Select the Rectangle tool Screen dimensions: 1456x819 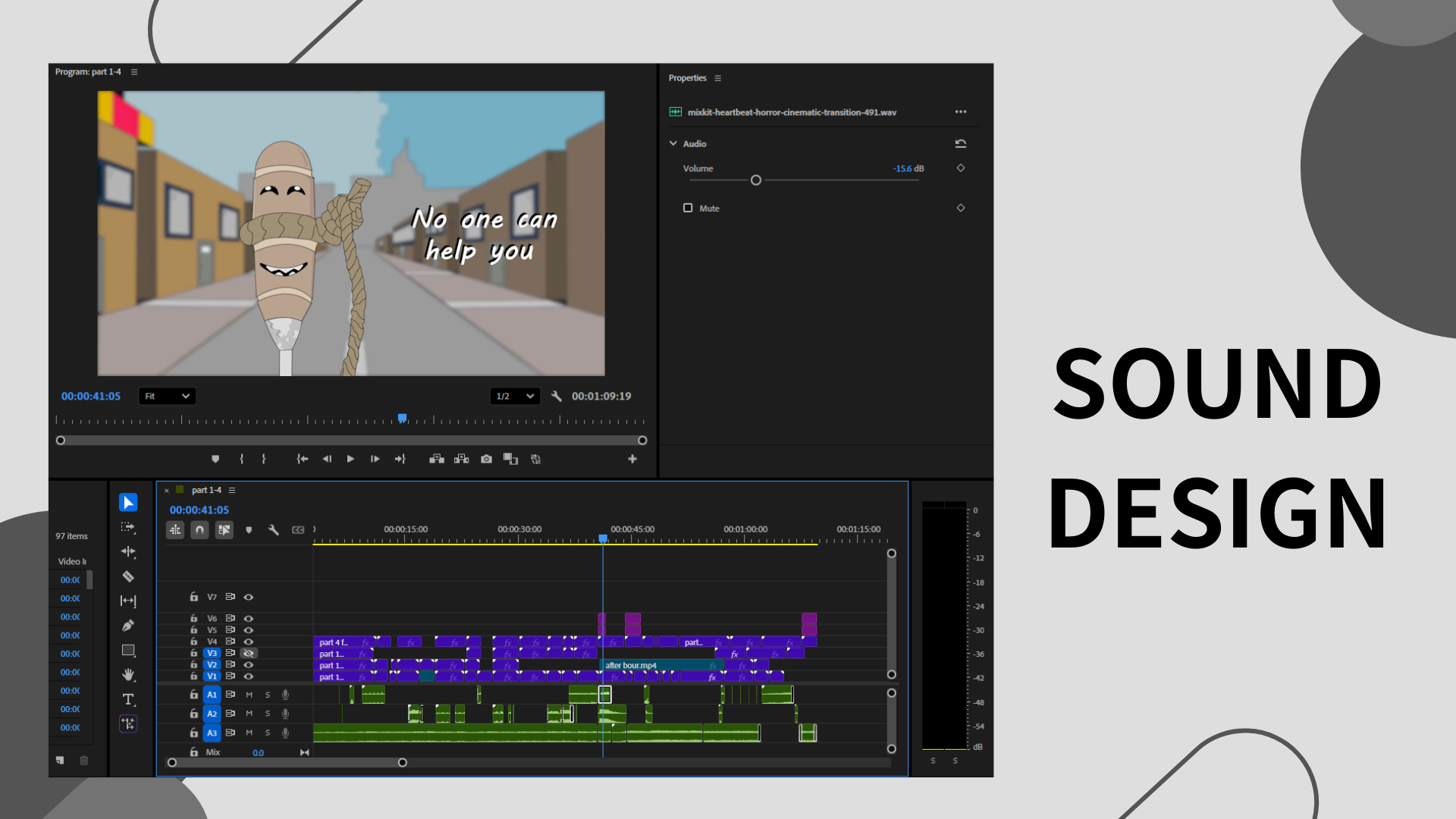[128, 651]
